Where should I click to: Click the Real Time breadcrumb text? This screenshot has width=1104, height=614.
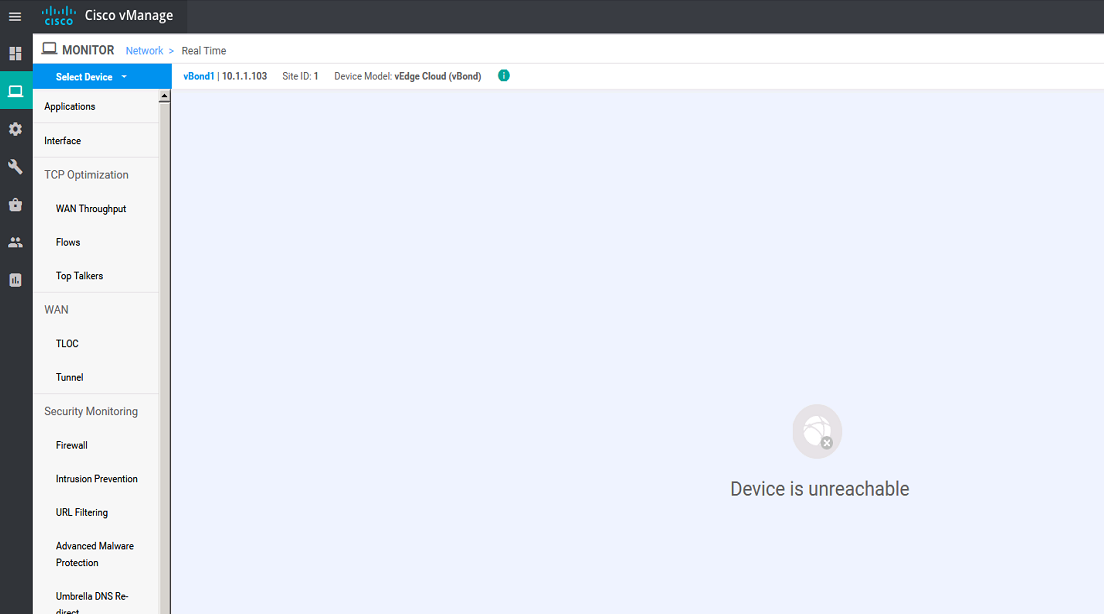203,51
